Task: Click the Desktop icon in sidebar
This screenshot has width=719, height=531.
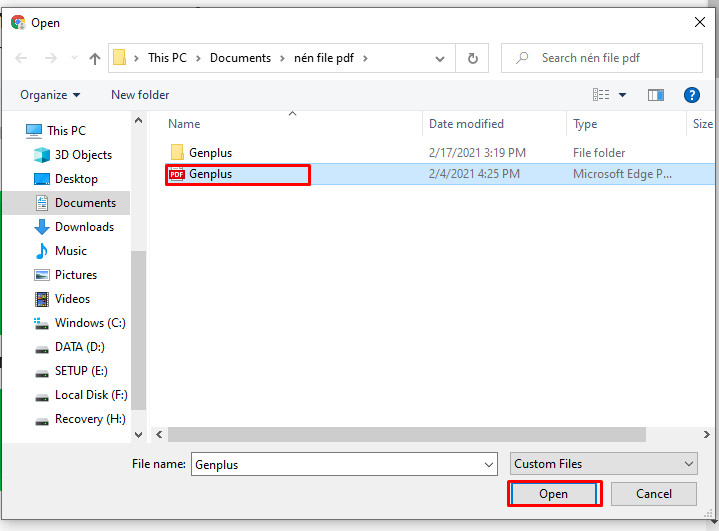Action: point(42,179)
